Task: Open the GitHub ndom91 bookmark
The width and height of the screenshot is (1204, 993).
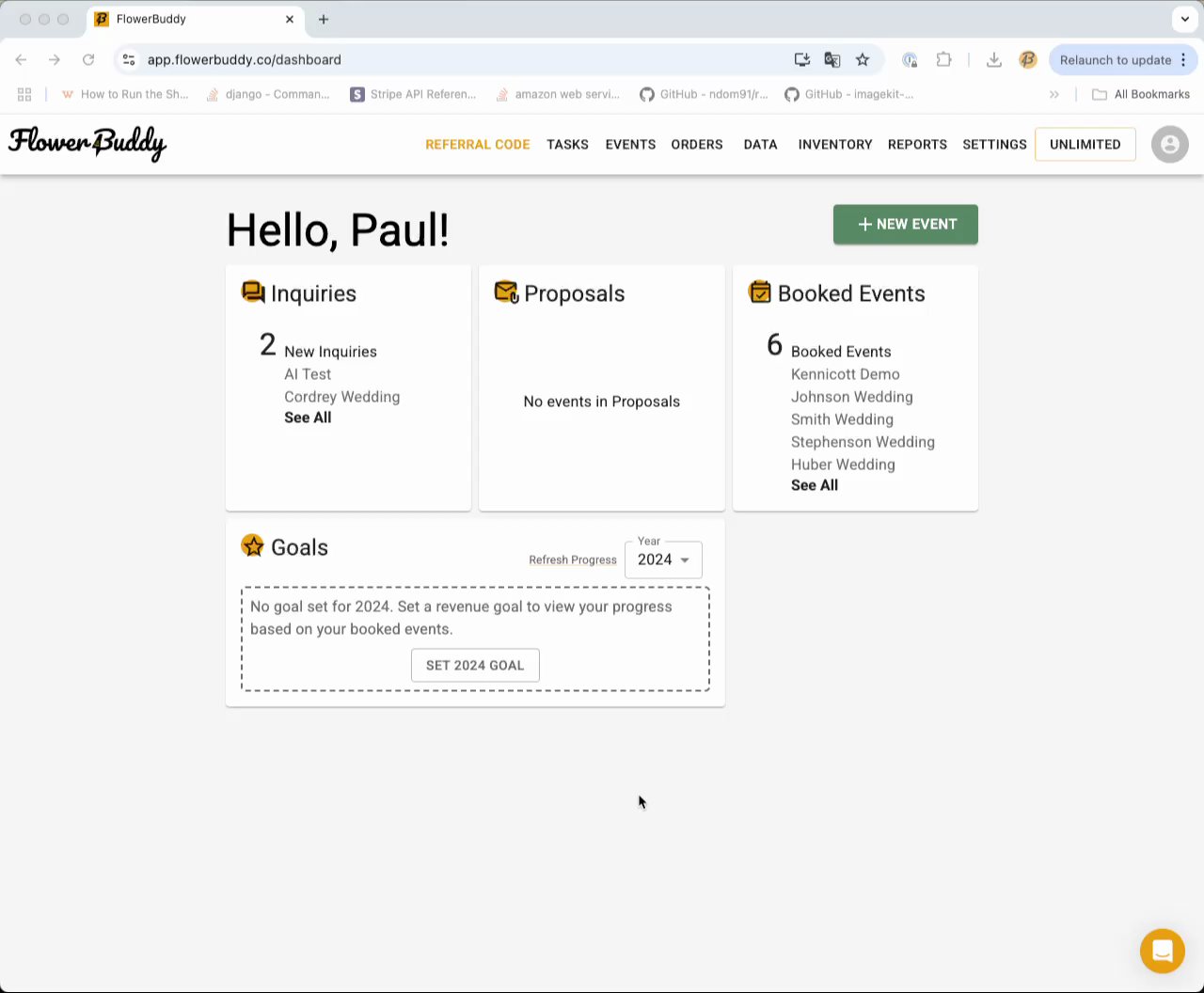Action: coord(704,94)
